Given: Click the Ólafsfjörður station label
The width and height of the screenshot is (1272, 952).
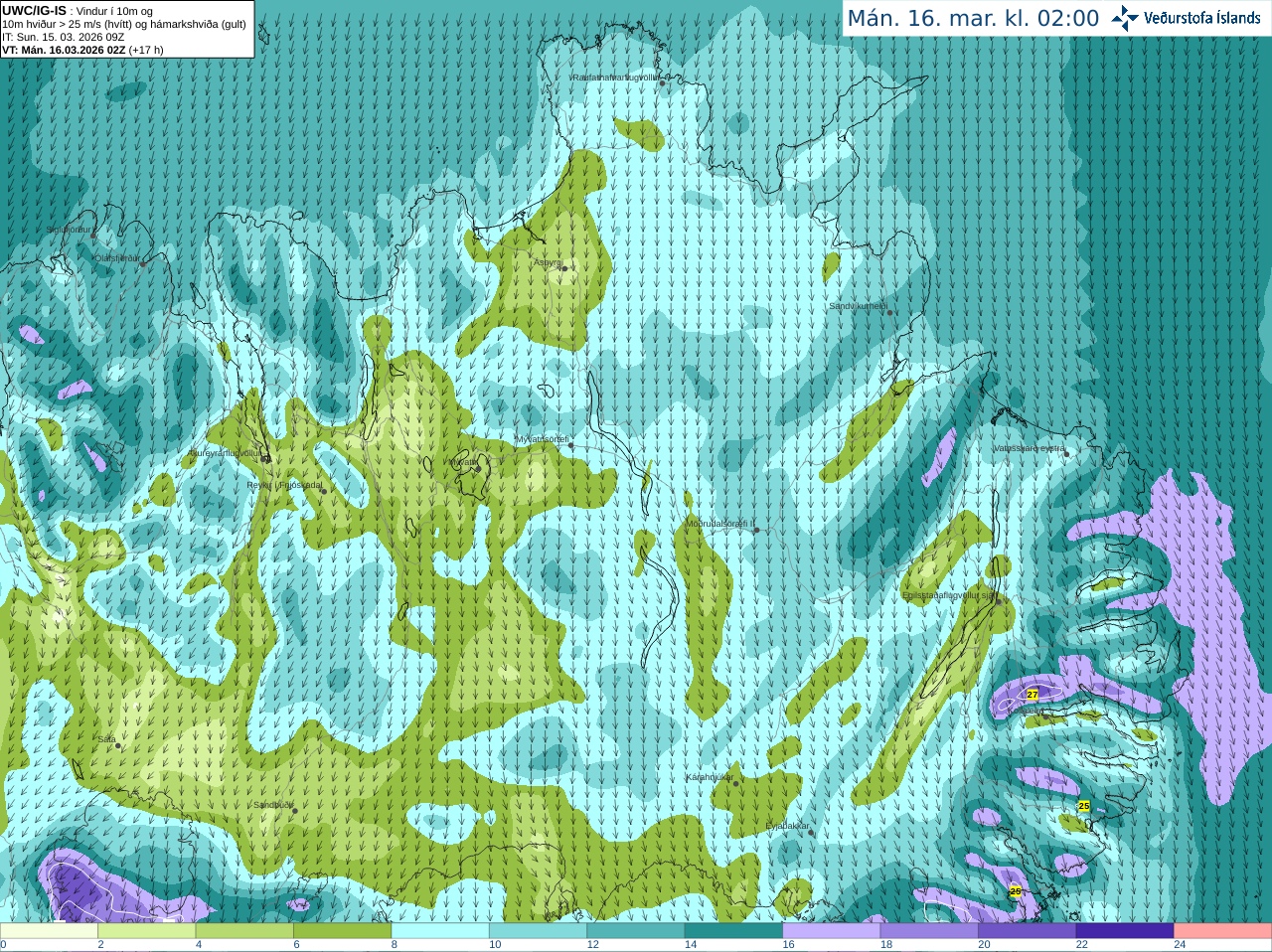Looking at the screenshot, I should (x=118, y=257).
